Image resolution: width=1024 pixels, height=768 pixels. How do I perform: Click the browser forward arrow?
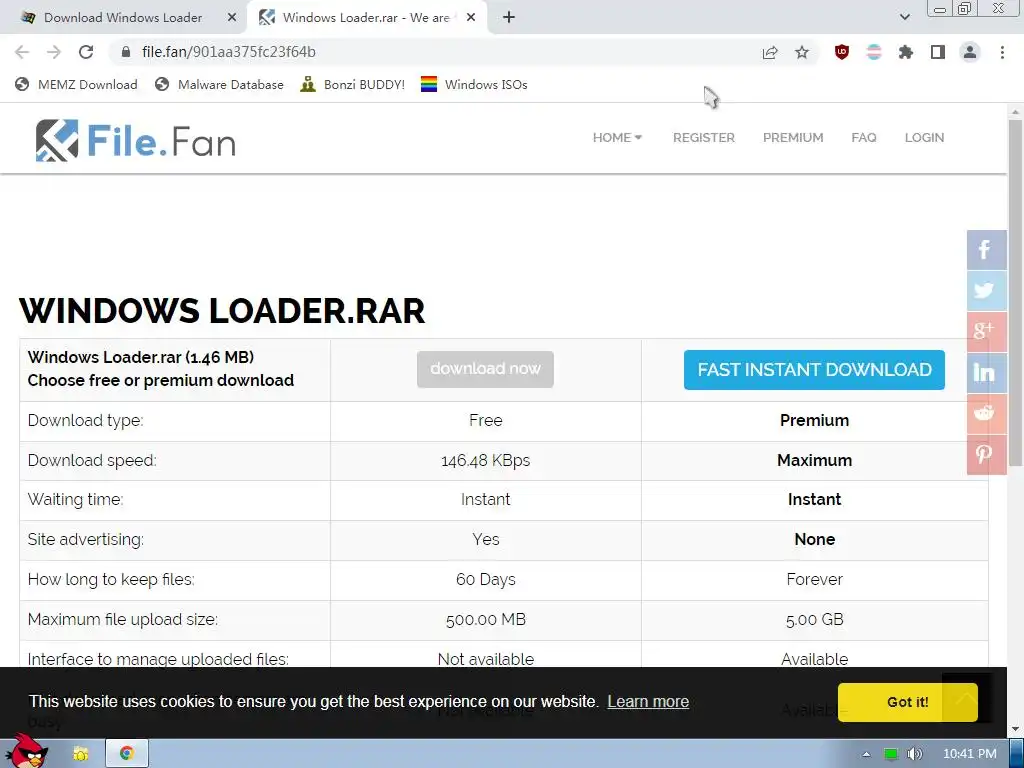pos(54,52)
